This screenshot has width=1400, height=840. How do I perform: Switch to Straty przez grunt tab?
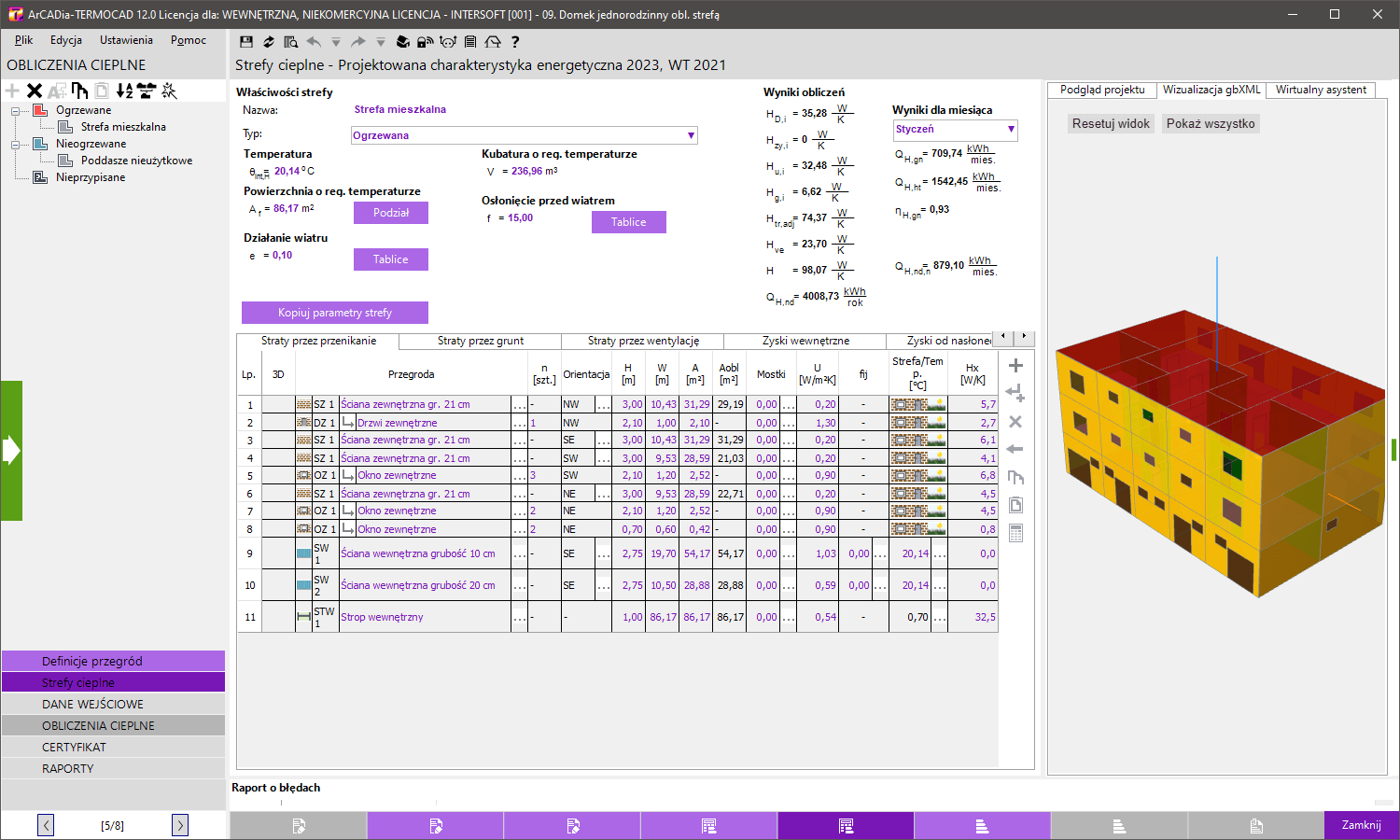[481, 342]
